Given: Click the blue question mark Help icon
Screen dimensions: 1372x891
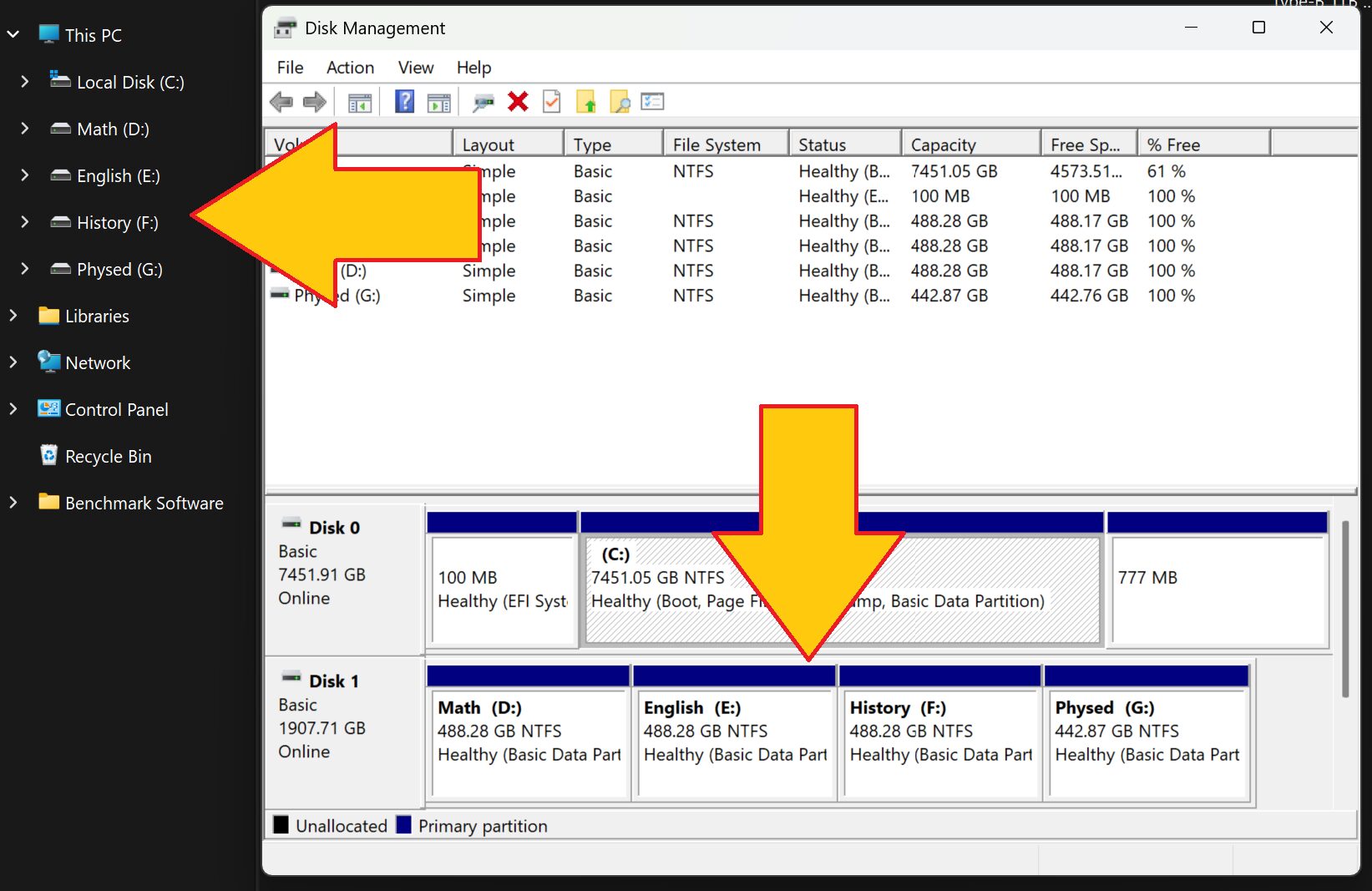Looking at the screenshot, I should click(404, 102).
